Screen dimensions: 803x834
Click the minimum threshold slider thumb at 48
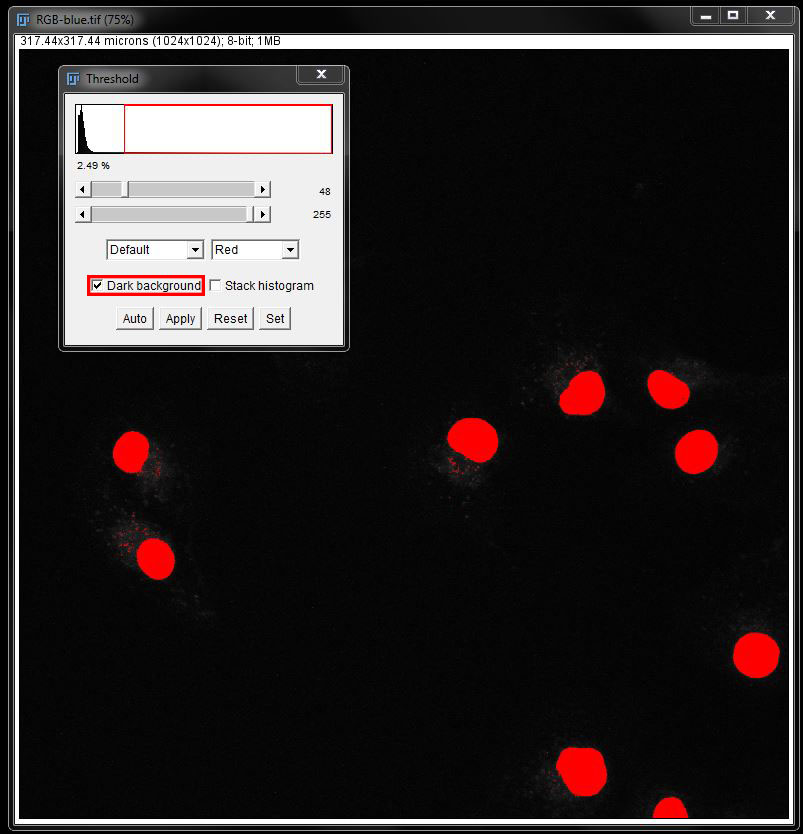tap(125, 189)
